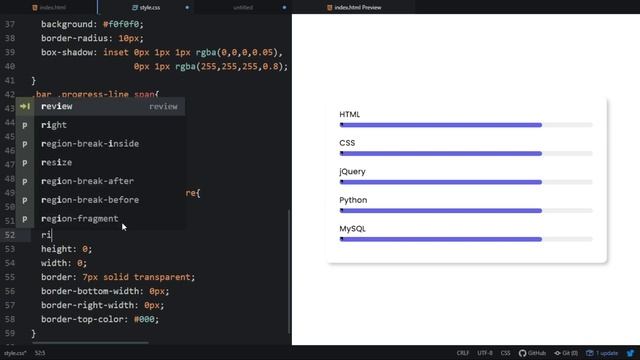This screenshot has width=640, height=360.
Task: Open the Git (0) status item
Action: tap(566, 353)
